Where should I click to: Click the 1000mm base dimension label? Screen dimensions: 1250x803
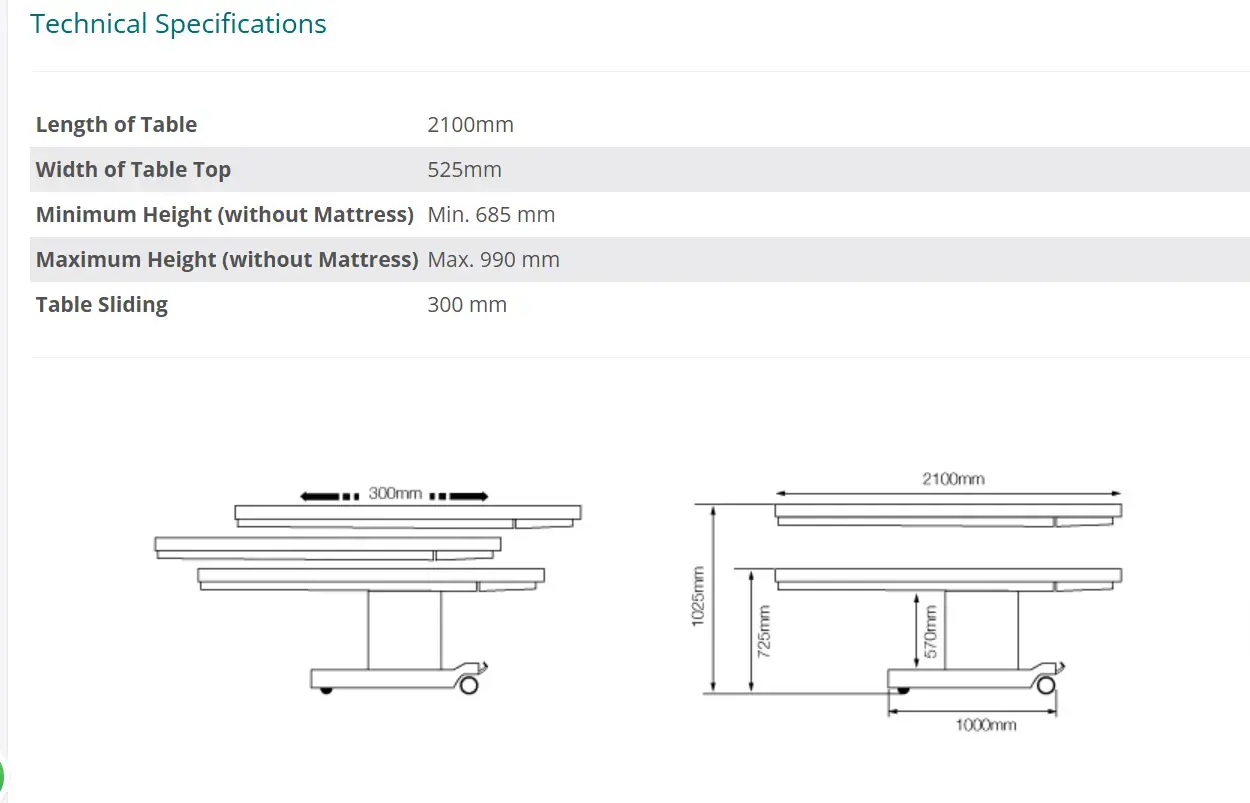click(985, 724)
